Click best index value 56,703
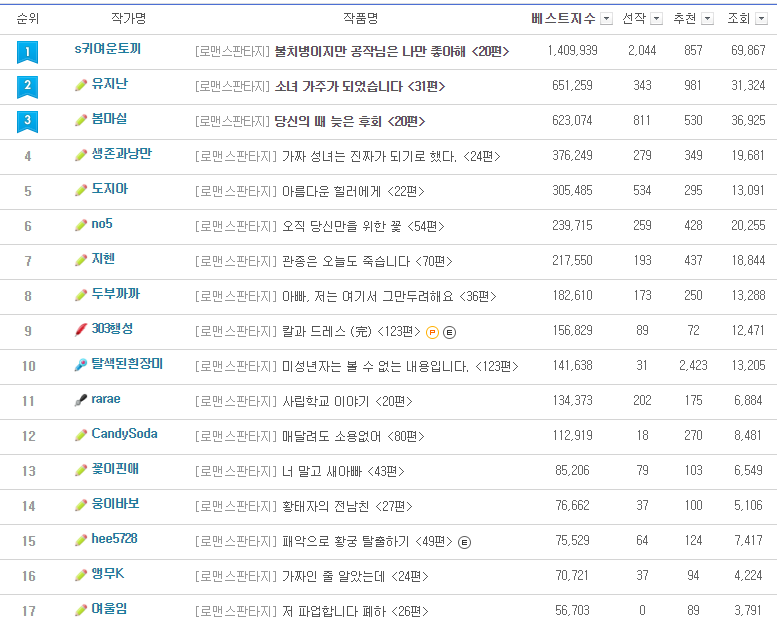This screenshot has width=777, height=625. (572, 611)
